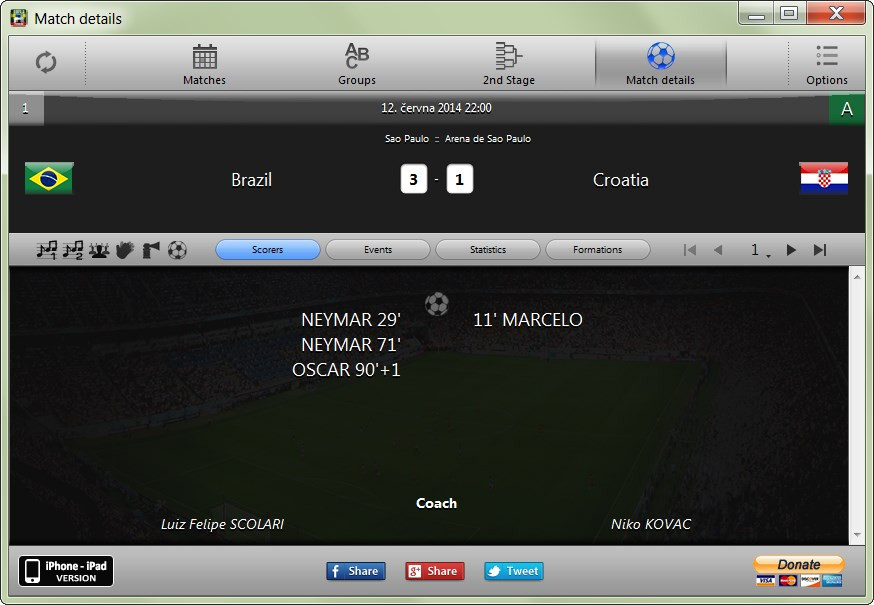
Task: Click the clapping hands sound icon
Action: pos(125,250)
